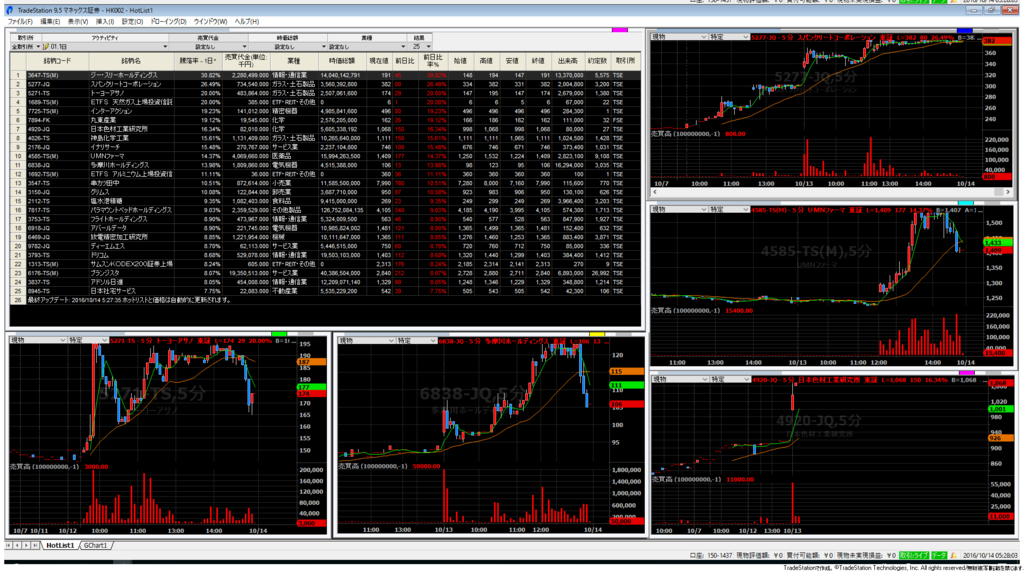This screenshot has height=571, width=1024.
Task: Switch to the GChart1 tab
Action: pos(95,546)
